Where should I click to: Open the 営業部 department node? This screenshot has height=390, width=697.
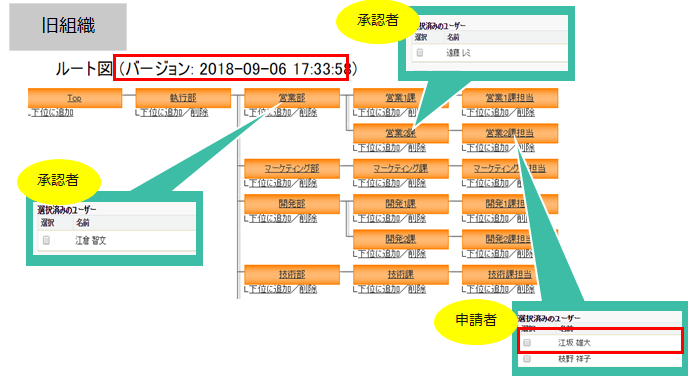point(292,98)
